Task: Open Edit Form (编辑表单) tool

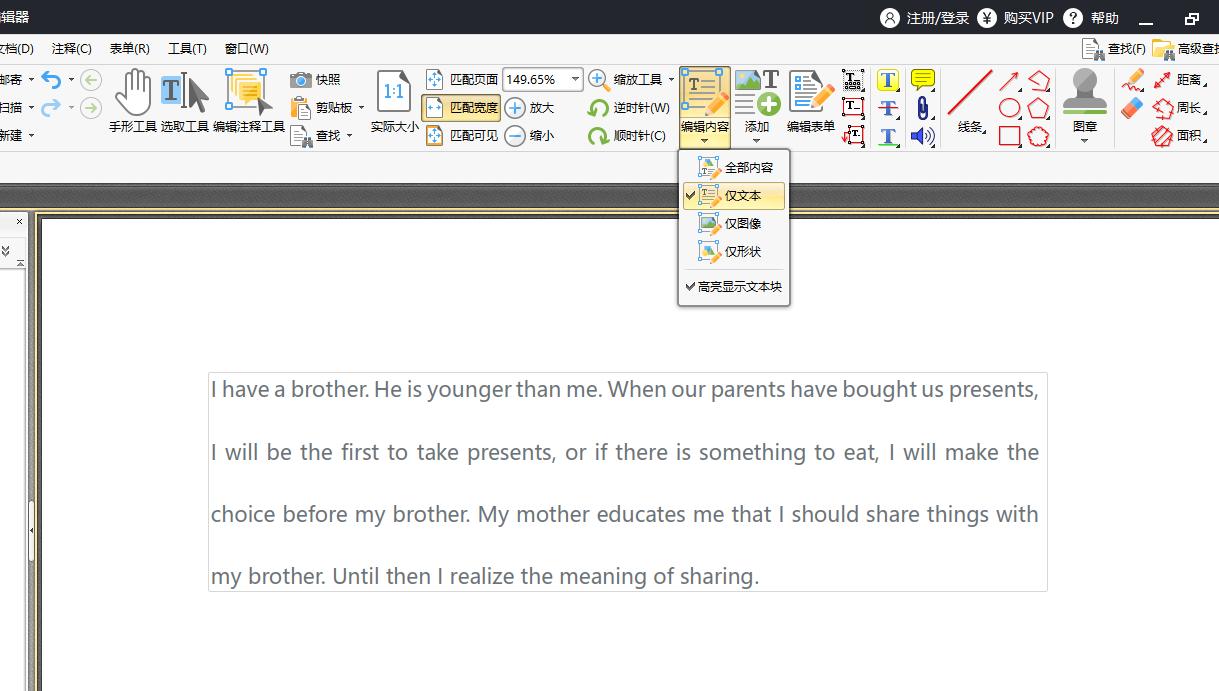Action: [x=811, y=102]
